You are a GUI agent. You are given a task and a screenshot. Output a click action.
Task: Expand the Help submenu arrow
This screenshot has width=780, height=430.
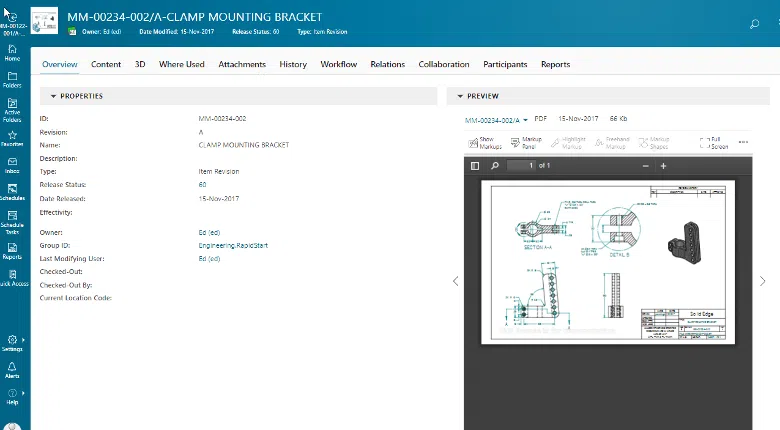click(x=23, y=393)
